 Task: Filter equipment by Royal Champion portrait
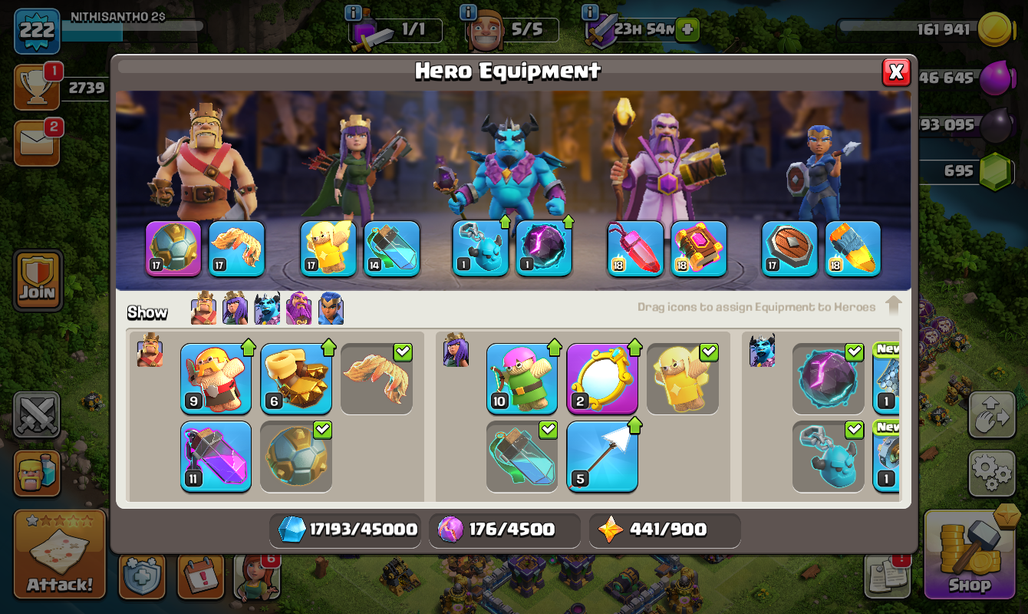coord(330,308)
